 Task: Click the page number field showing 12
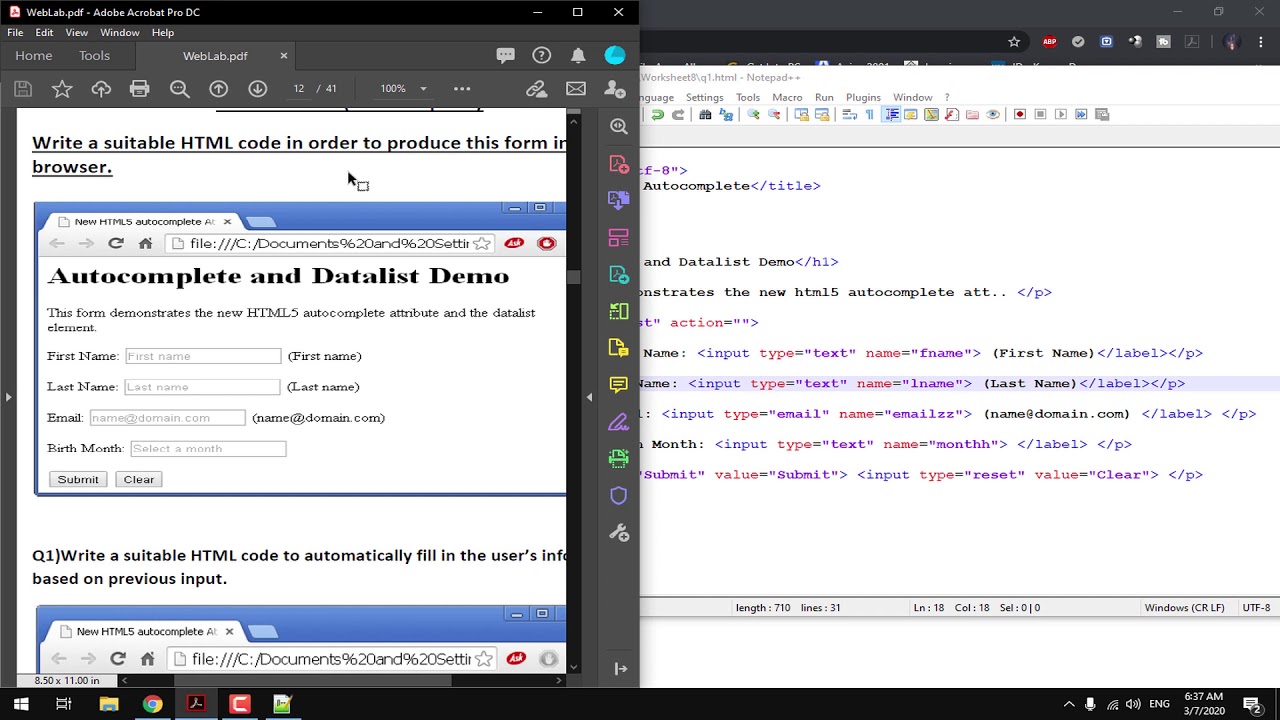tap(298, 89)
